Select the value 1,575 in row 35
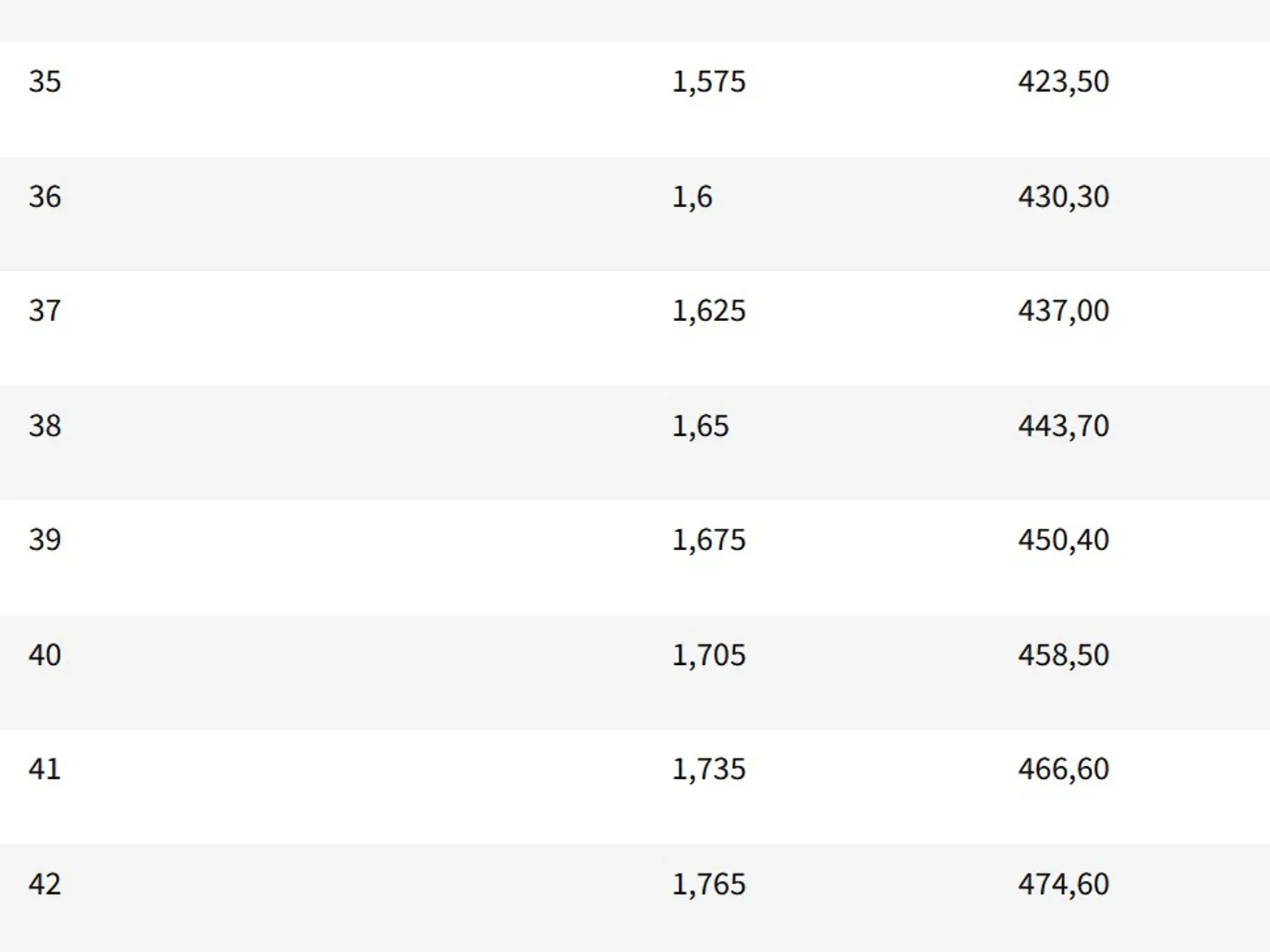The width and height of the screenshot is (1270, 952). click(x=708, y=82)
